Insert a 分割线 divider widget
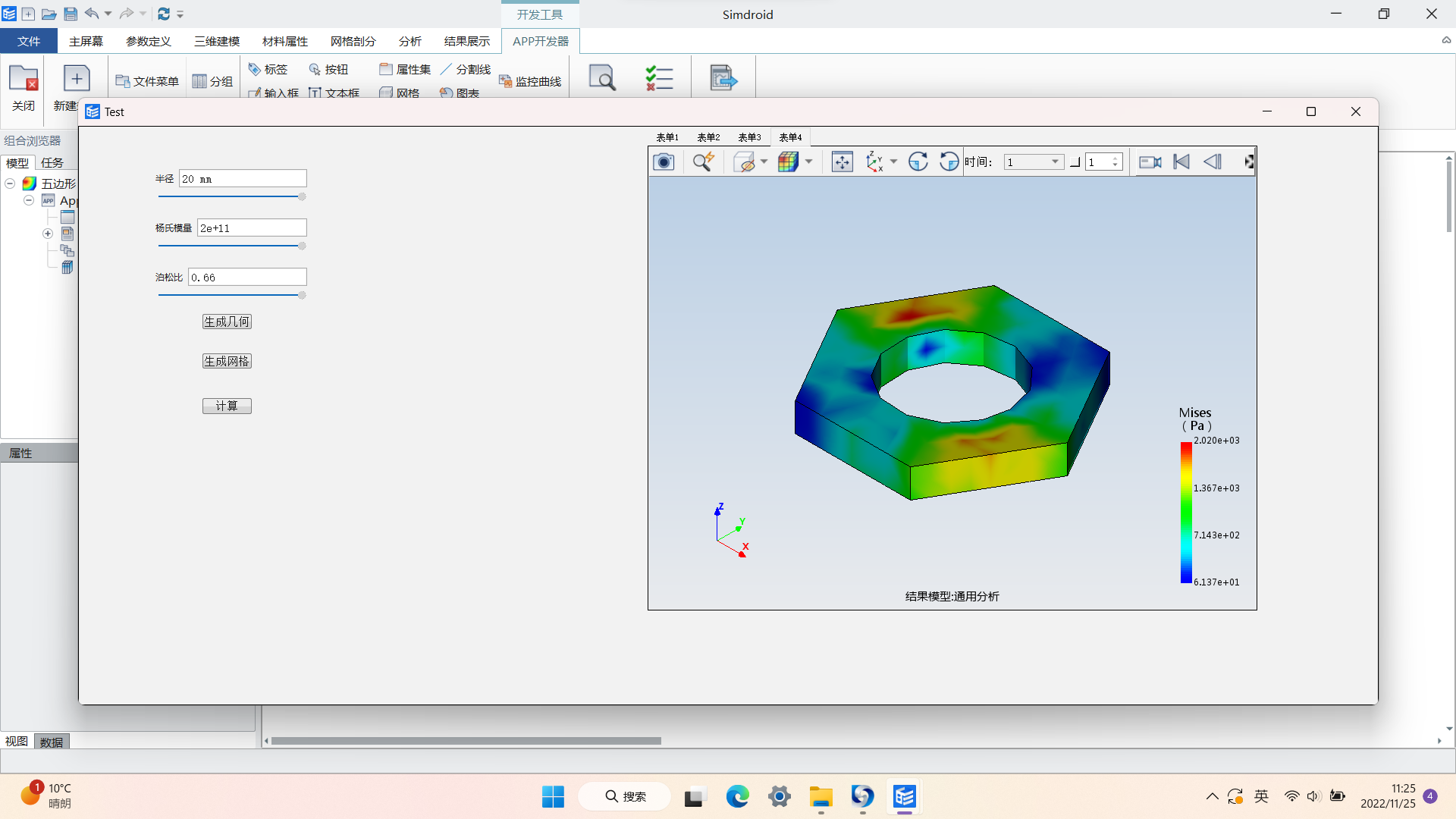 tap(465, 69)
